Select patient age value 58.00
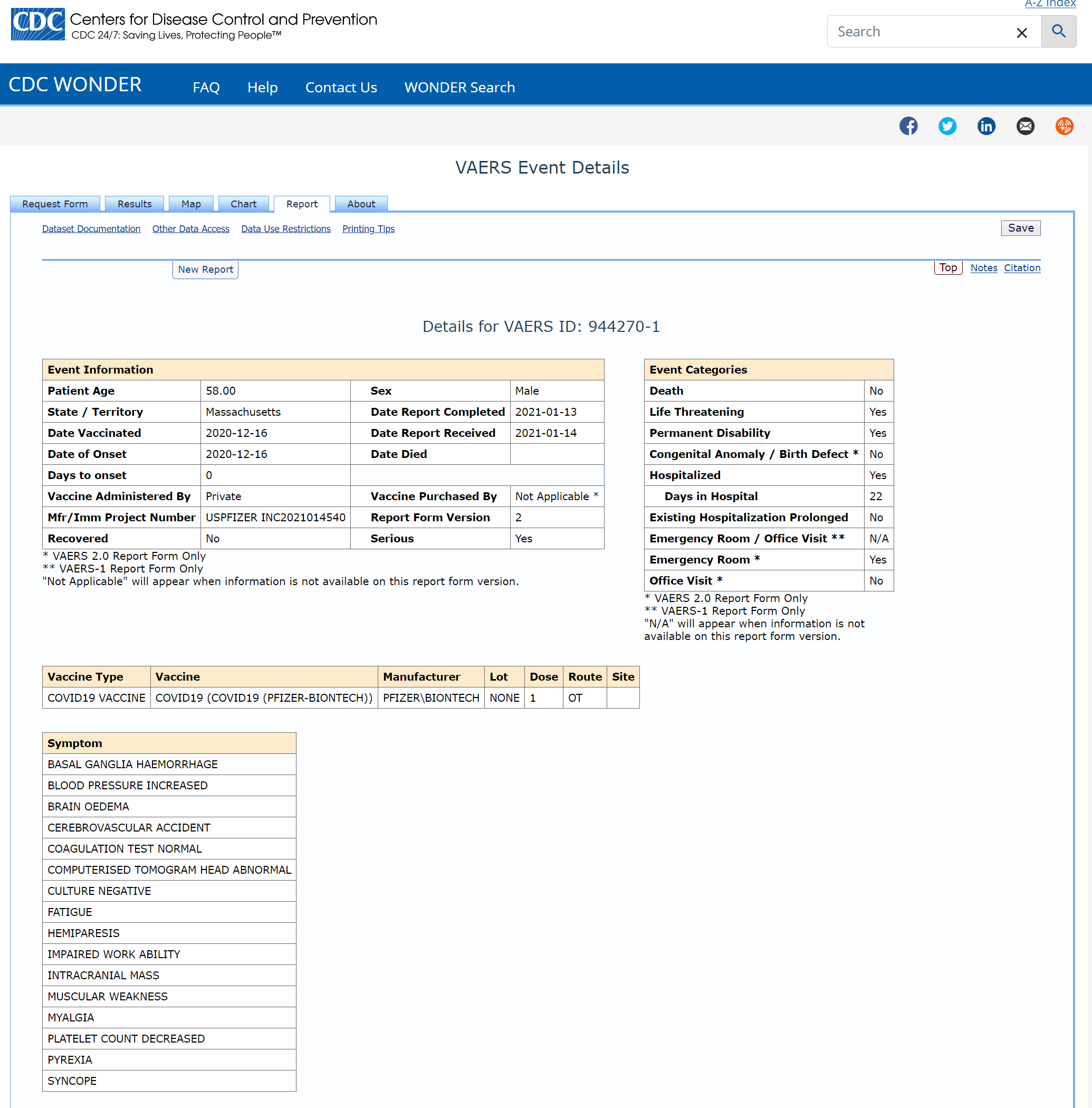The width and height of the screenshot is (1092, 1108). tap(221, 390)
